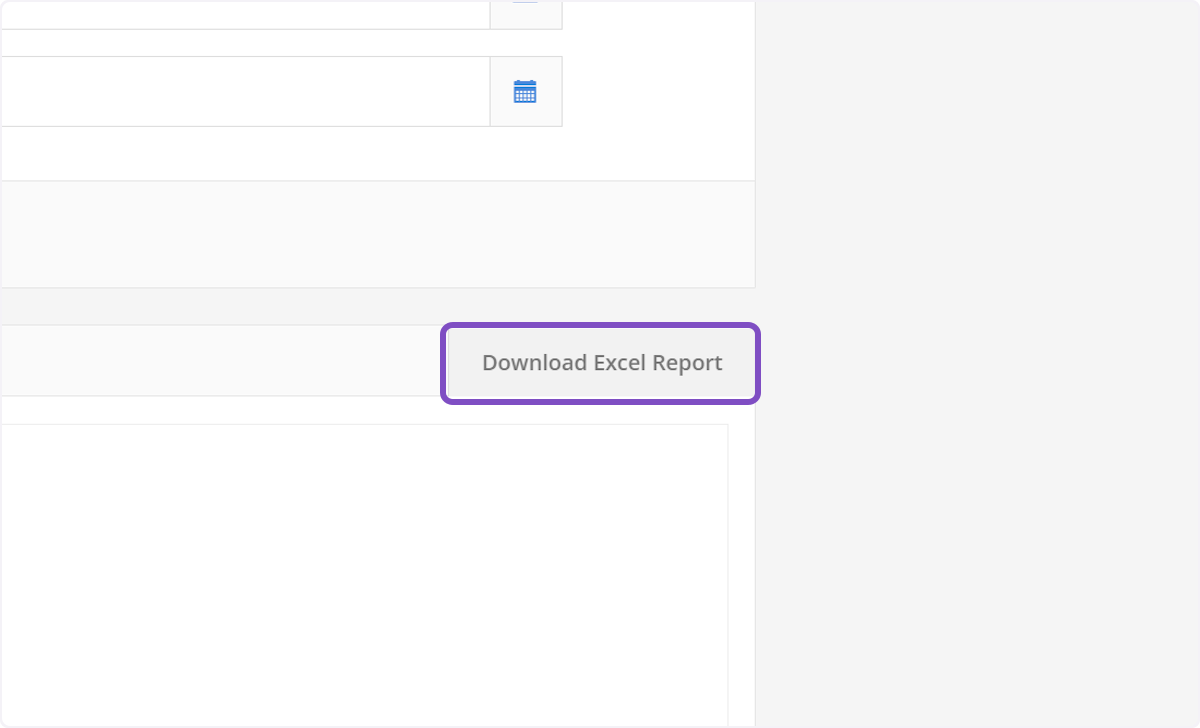Open the date picker beside the second field
Viewport: 1200px width, 728px height.
click(525, 91)
